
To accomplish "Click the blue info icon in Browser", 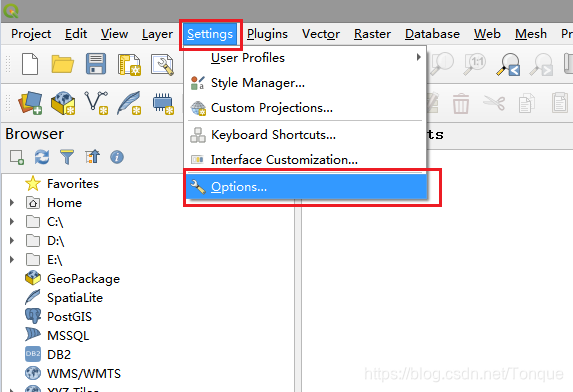I will pyautogui.click(x=117, y=157).
